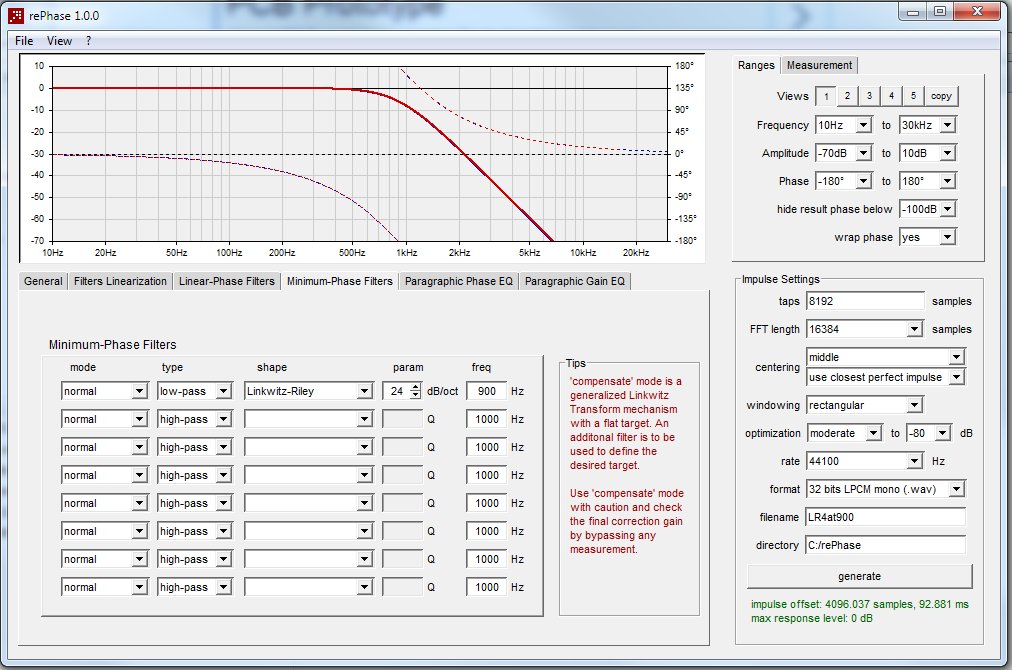Click the 24 param value field
This screenshot has width=1012, height=670.
(x=396, y=391)
